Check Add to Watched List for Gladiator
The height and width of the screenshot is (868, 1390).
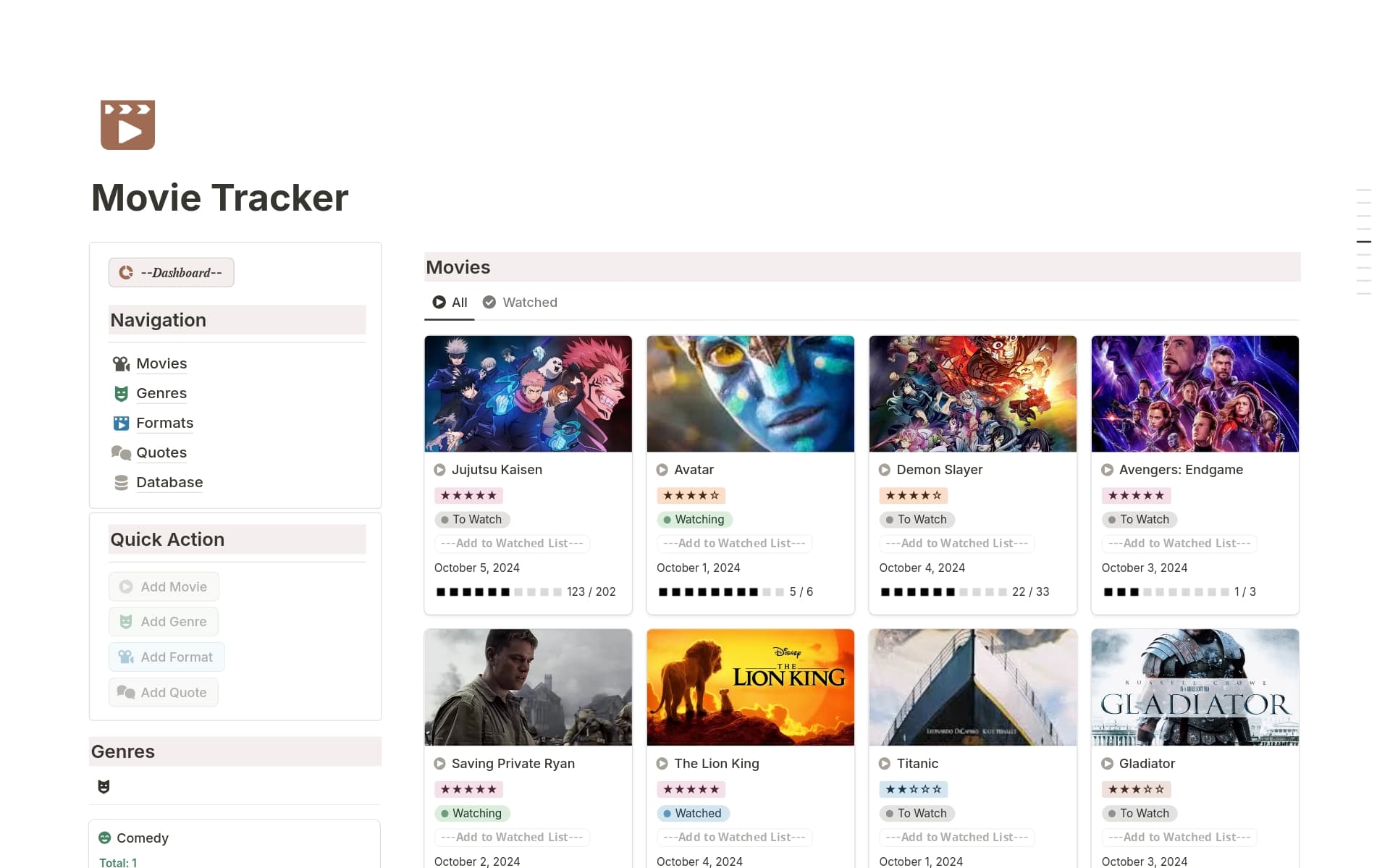1179,837
